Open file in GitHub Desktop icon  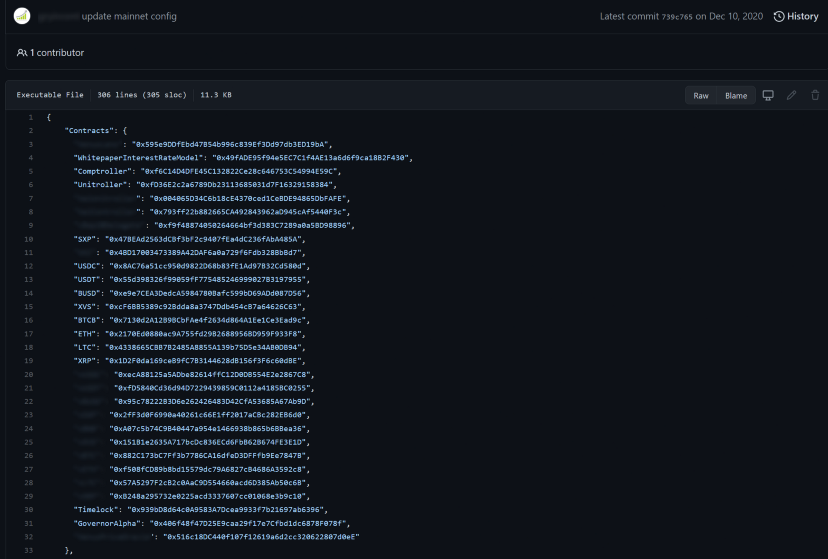[768, 95]
